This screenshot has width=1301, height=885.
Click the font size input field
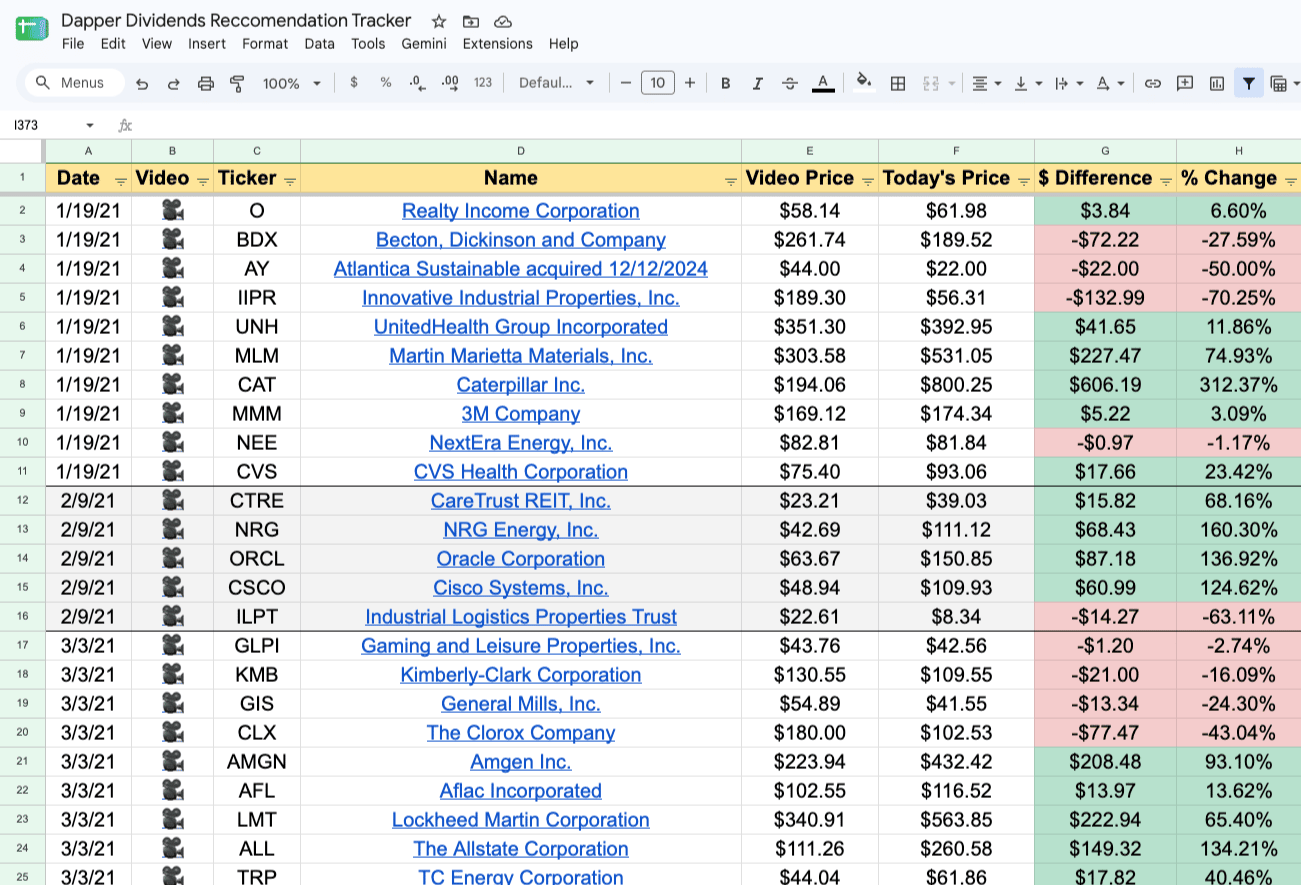click(x=657, y=83)
